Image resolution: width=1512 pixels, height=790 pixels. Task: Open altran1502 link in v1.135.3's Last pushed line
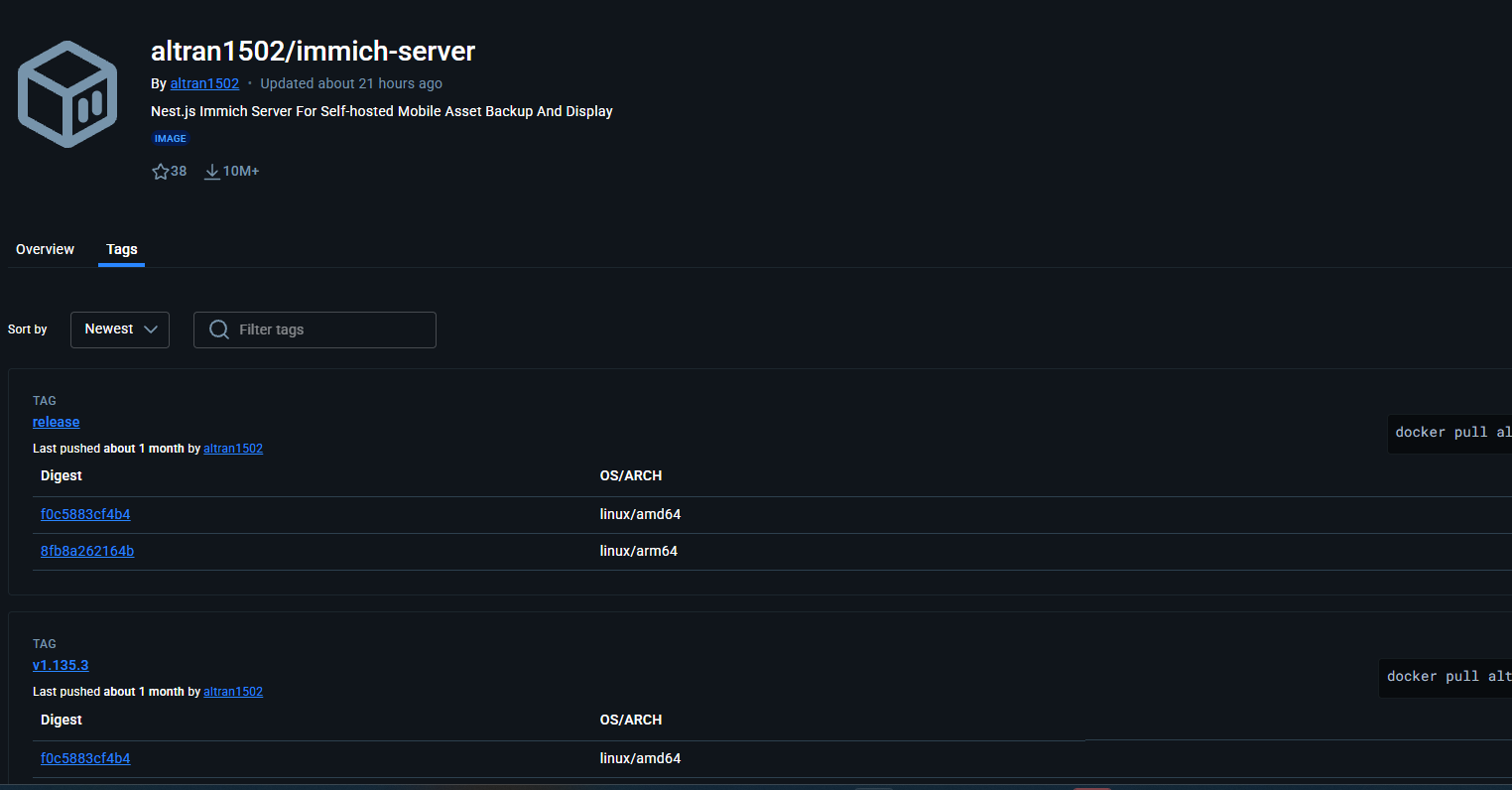pyautogui.click(x=233, y=692)
